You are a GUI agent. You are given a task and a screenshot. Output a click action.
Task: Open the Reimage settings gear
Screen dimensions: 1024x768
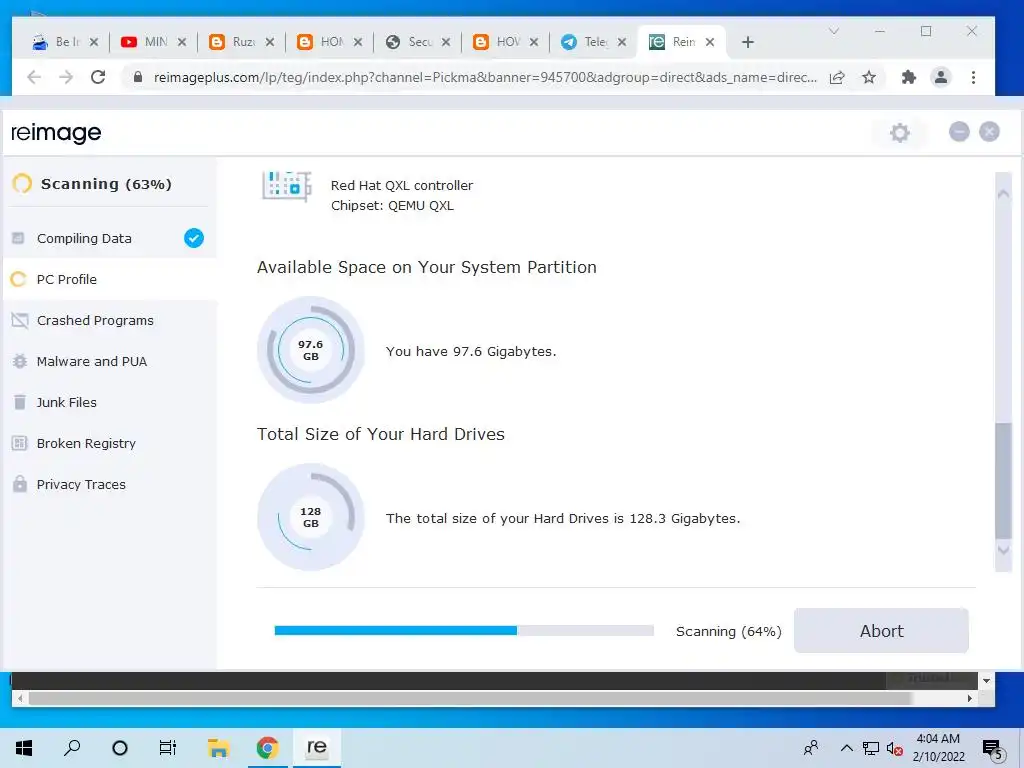(x=899, y=133)
